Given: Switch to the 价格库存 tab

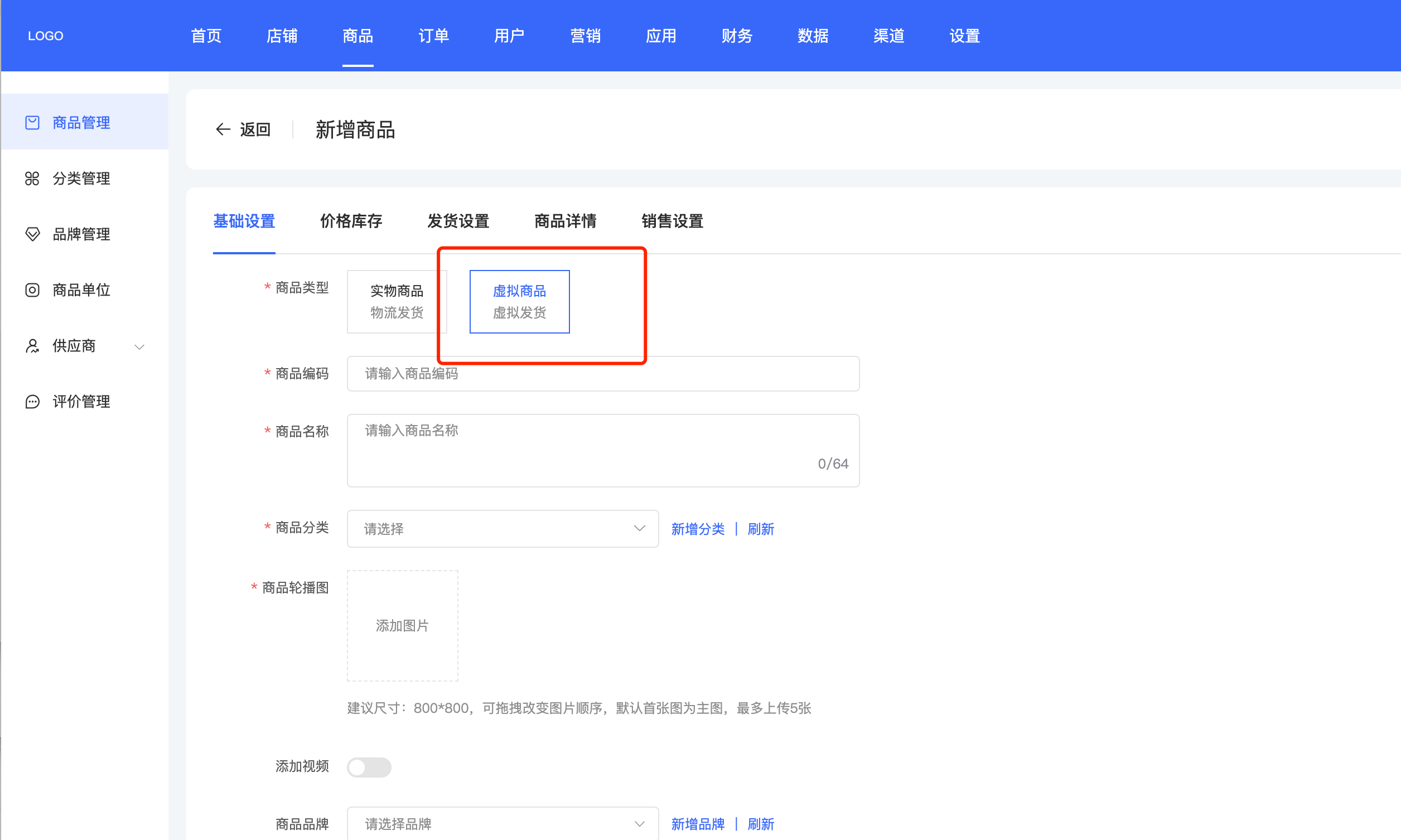Looking at the screenshot, I should (351, 221).
